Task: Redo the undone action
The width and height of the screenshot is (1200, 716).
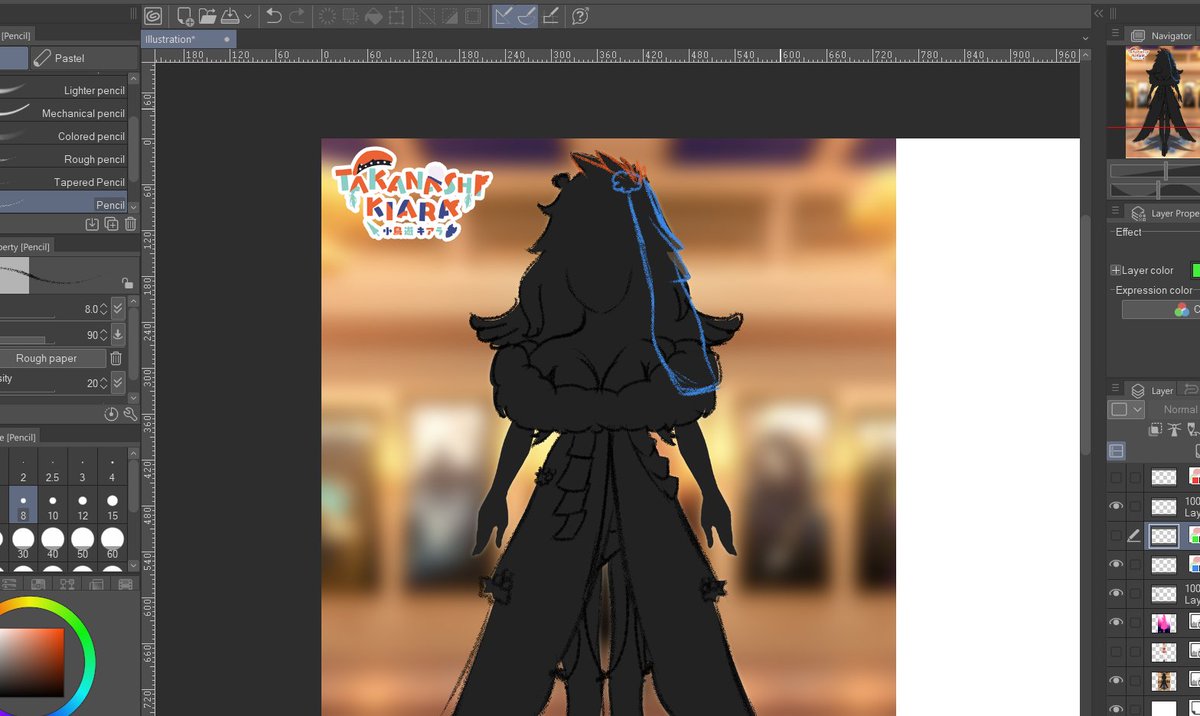Action: (297, 15)
